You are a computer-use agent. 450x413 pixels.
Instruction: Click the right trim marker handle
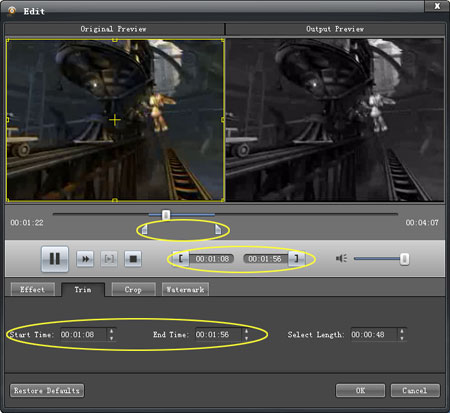pyautogui.click(x=218, y=229)
